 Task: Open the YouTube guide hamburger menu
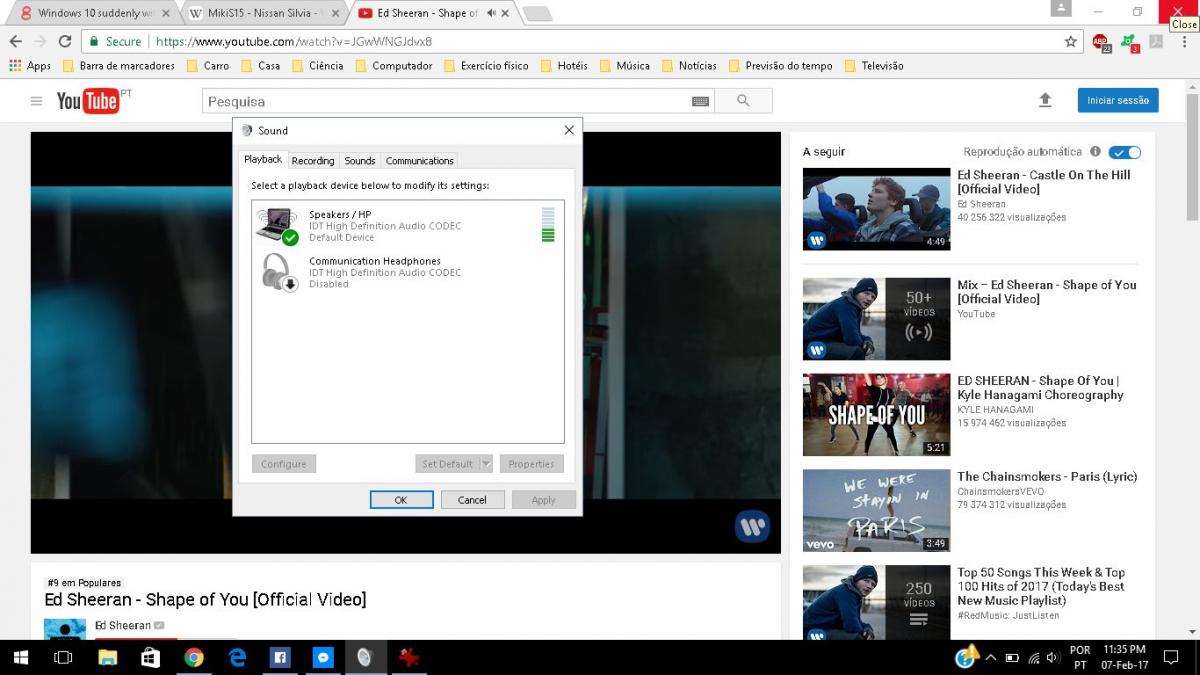click(36, 101)
